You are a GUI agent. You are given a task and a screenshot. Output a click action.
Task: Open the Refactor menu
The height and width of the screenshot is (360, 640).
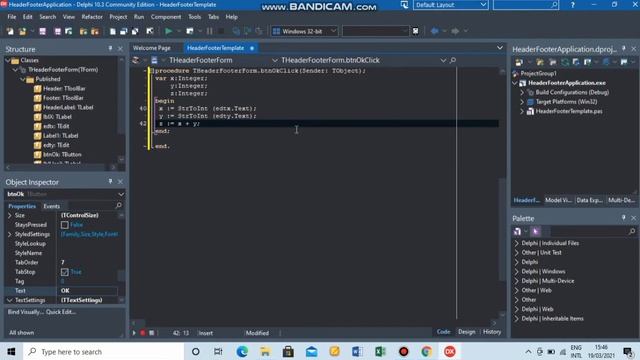point(92,17)
